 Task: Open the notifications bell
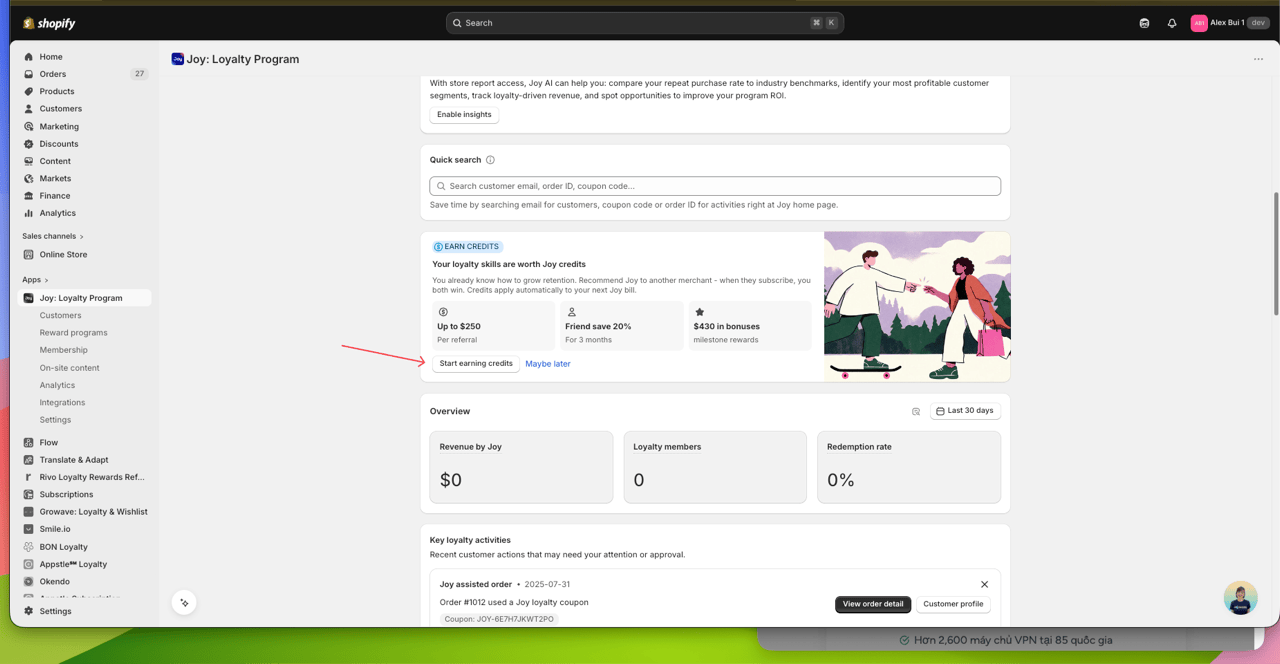(x=1172, y=23)
